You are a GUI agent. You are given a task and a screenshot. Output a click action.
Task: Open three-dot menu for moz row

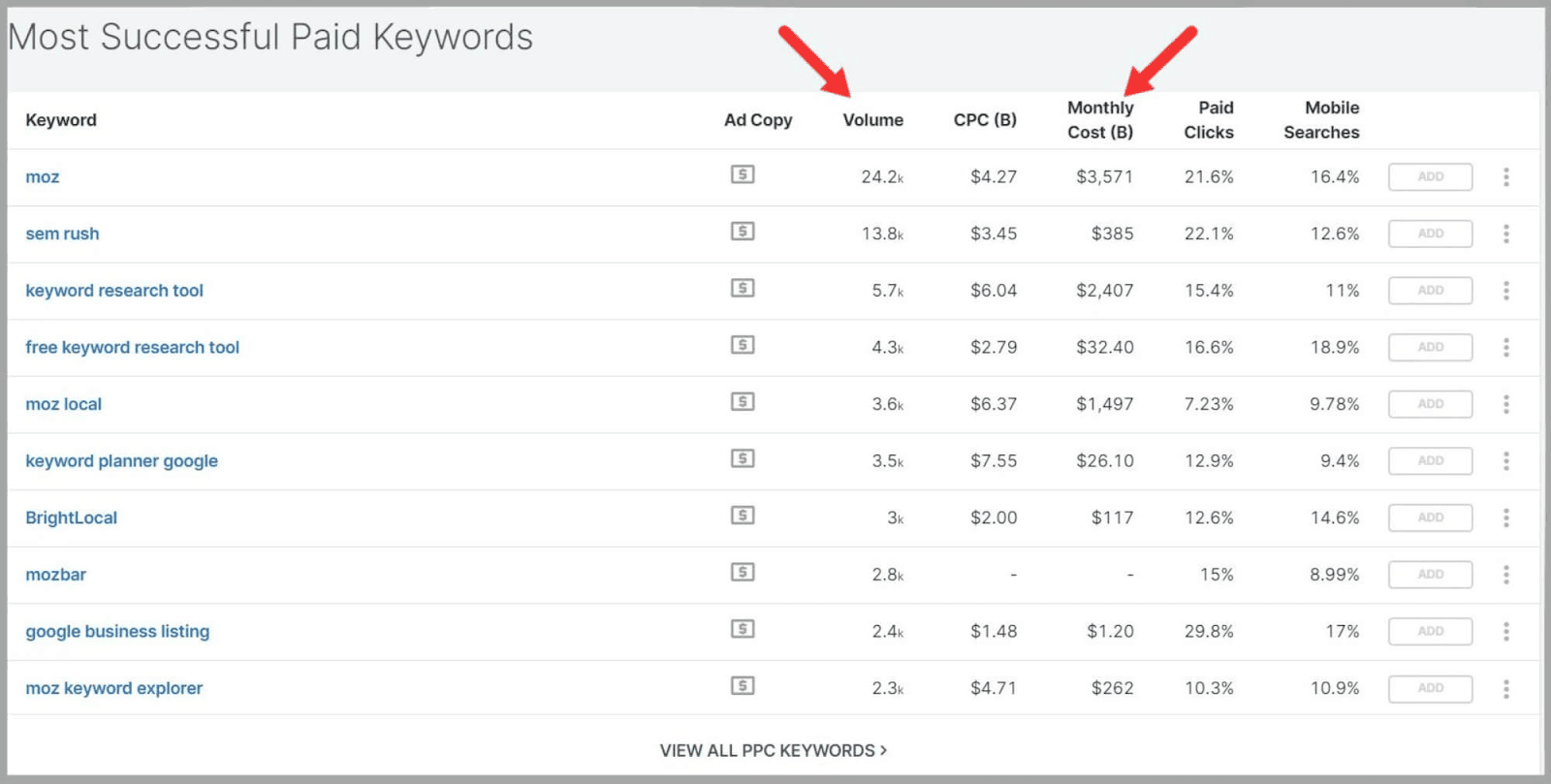click(x=1506, y=176)
